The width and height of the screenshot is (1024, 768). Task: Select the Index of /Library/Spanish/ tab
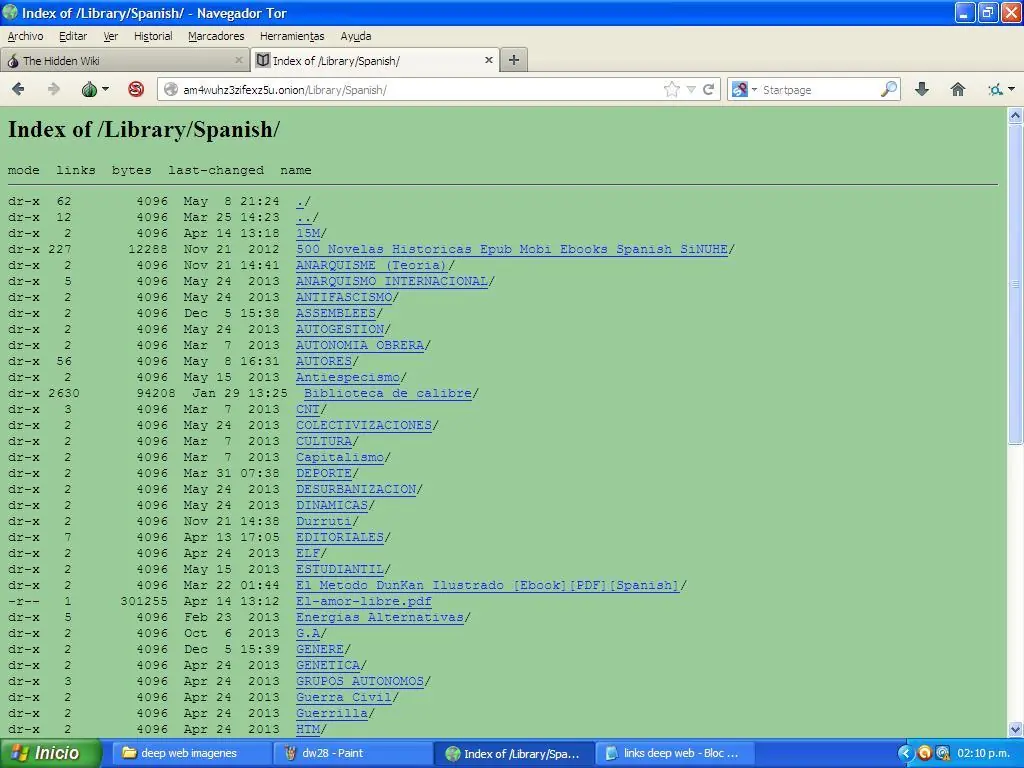[x=376, y=60]
